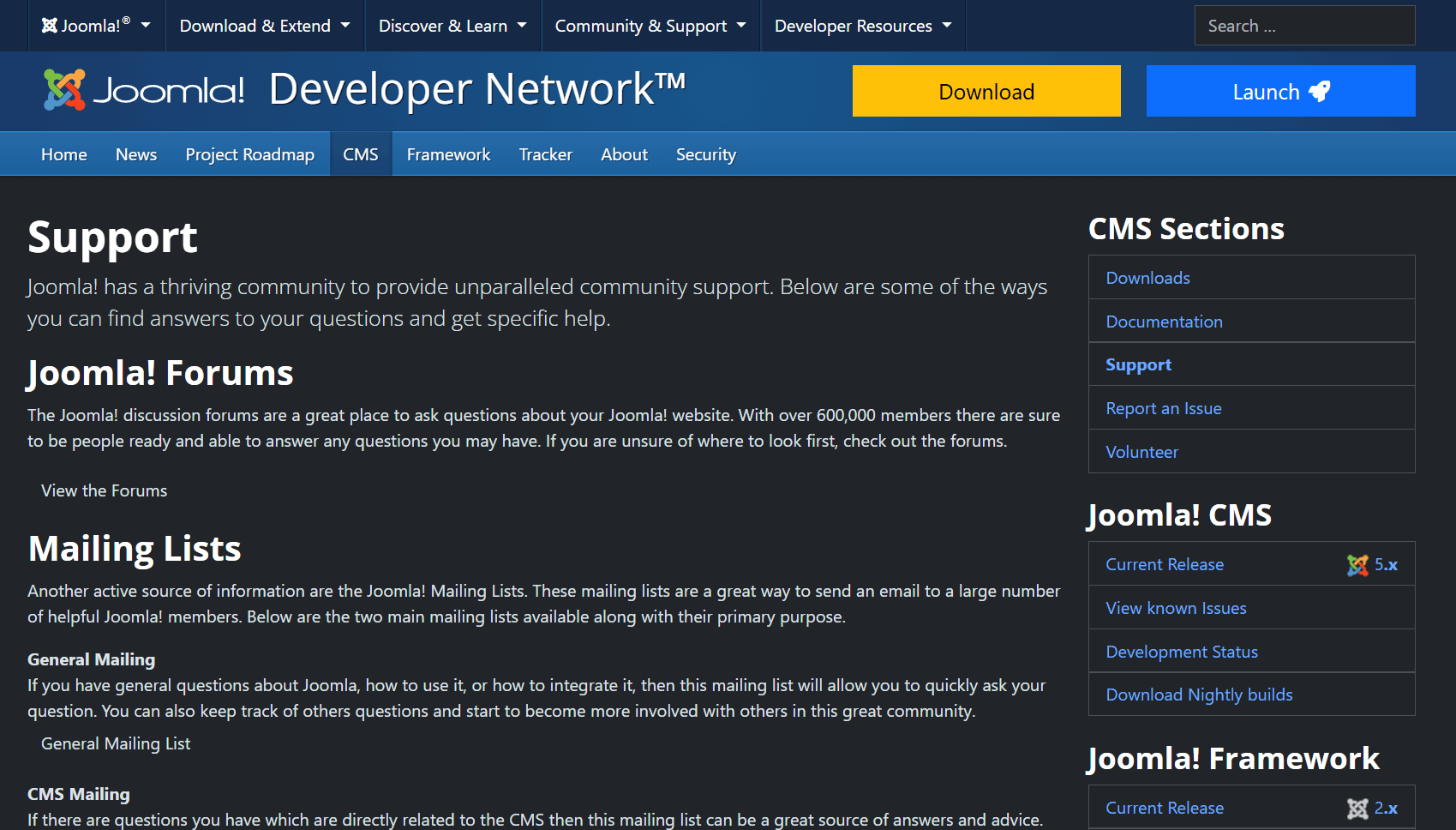Click the View the Forums link
Image resolution: width=1456 pixels, height=830 pixels.
pos(105,490)
